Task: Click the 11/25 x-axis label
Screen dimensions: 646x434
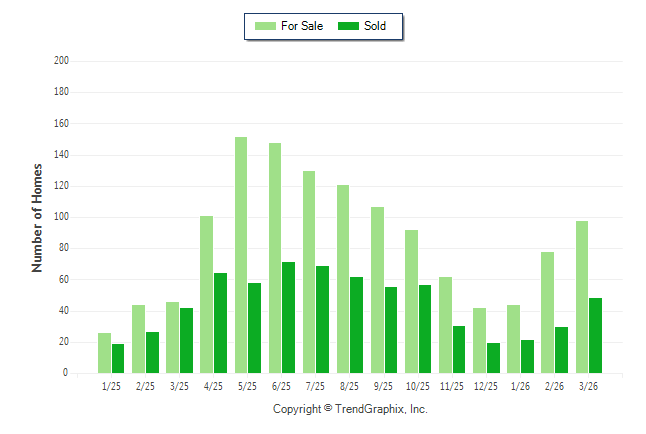Action: pyautogui.click(x=452, y=386)
